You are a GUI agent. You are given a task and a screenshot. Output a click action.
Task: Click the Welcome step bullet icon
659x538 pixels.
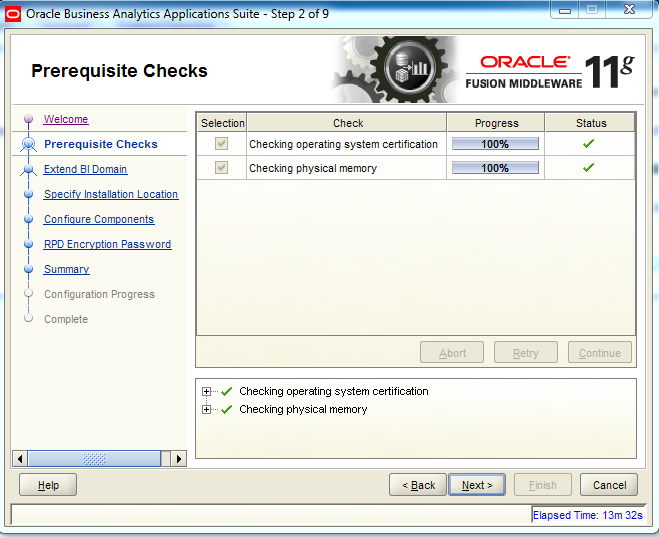coord(29,119)
